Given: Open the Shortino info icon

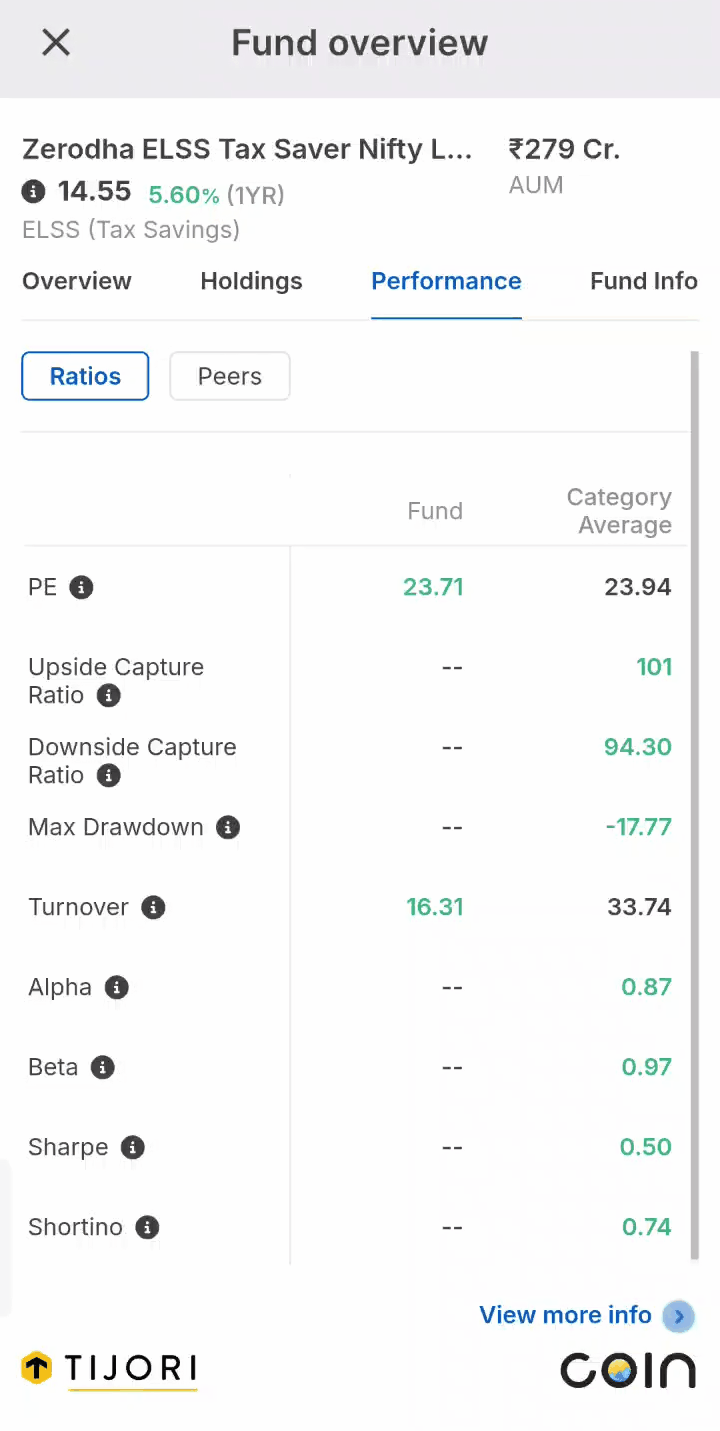Looking at the screenshot, I should pyautogui.click(x=147, y=1227).
